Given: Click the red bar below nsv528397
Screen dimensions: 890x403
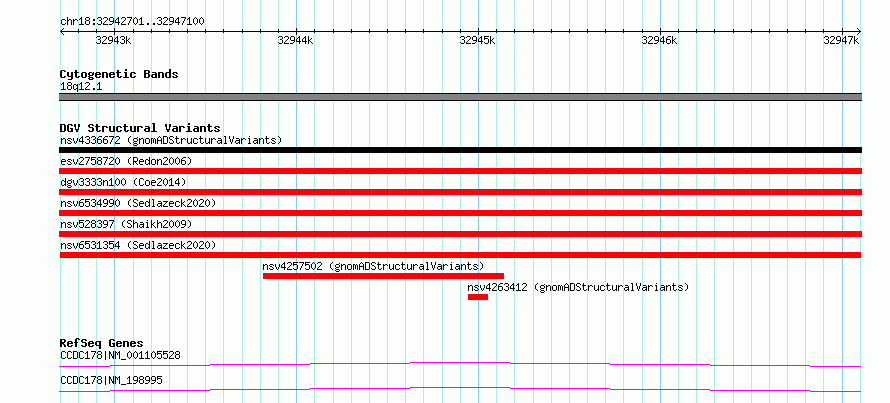Looking at the screenshot, I should 460,234.
